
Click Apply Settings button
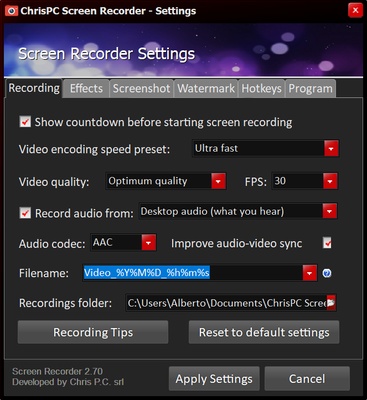coord(214,379)
